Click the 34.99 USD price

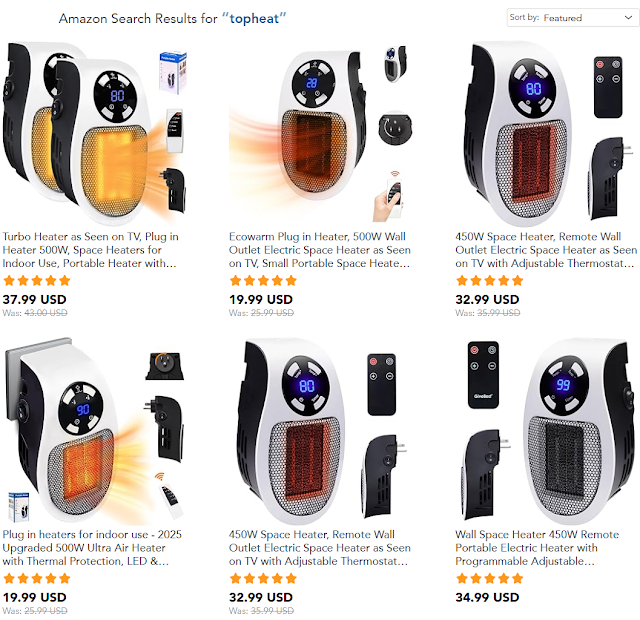(487, 598)
